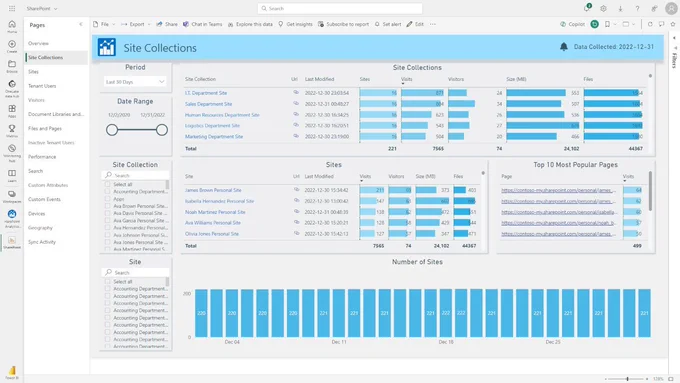Check Select all in Site Collection filter

pyautogui.click(x=108, y=184)
